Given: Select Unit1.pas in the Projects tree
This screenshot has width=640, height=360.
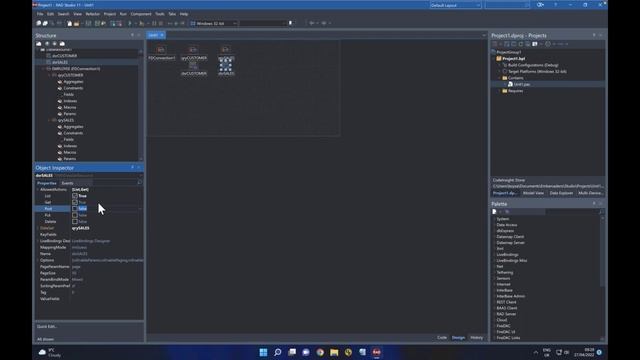Looking at the screenshot, I should coord(522,84).
